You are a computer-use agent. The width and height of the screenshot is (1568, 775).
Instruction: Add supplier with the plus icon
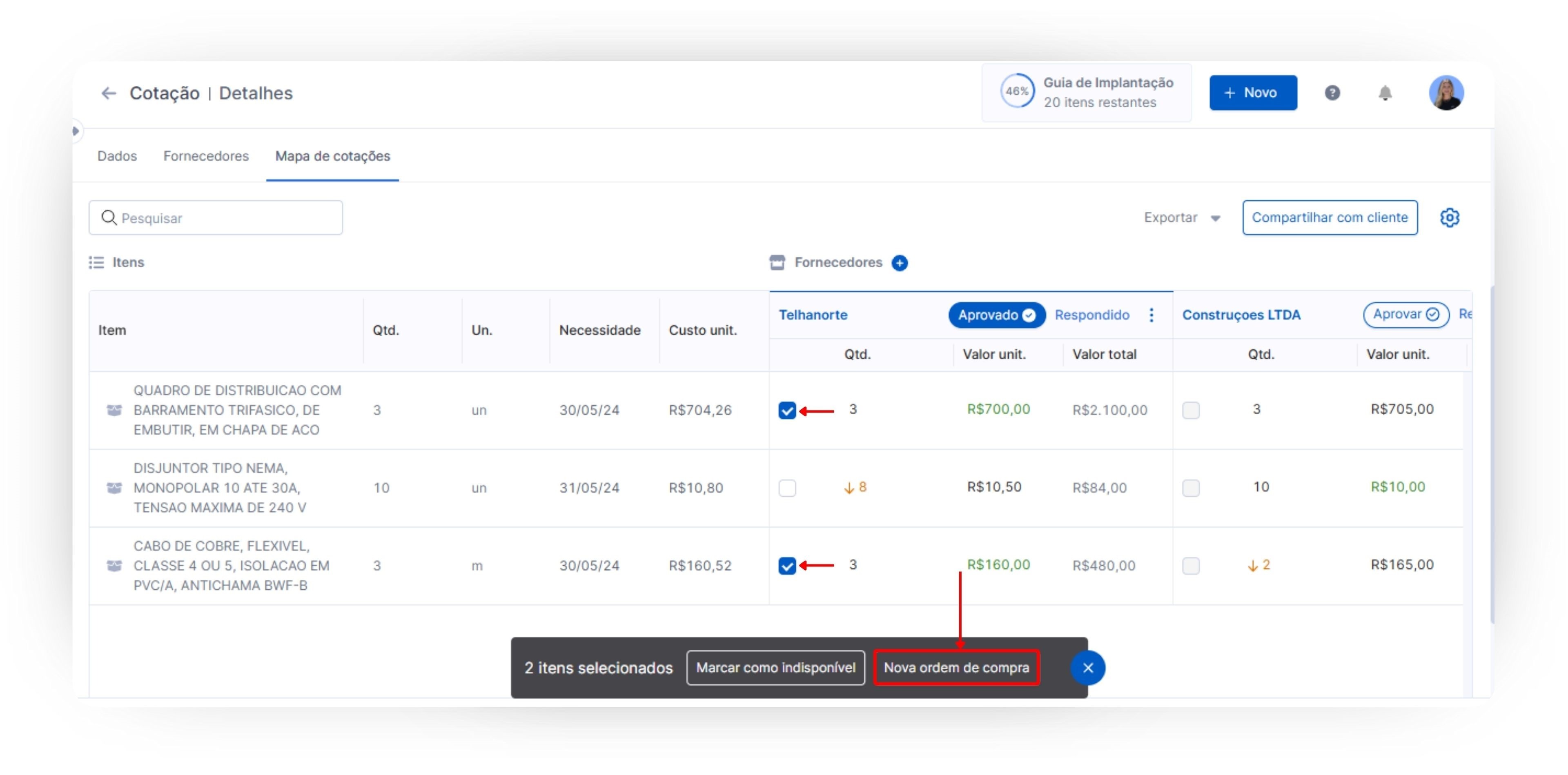point(900,263)
